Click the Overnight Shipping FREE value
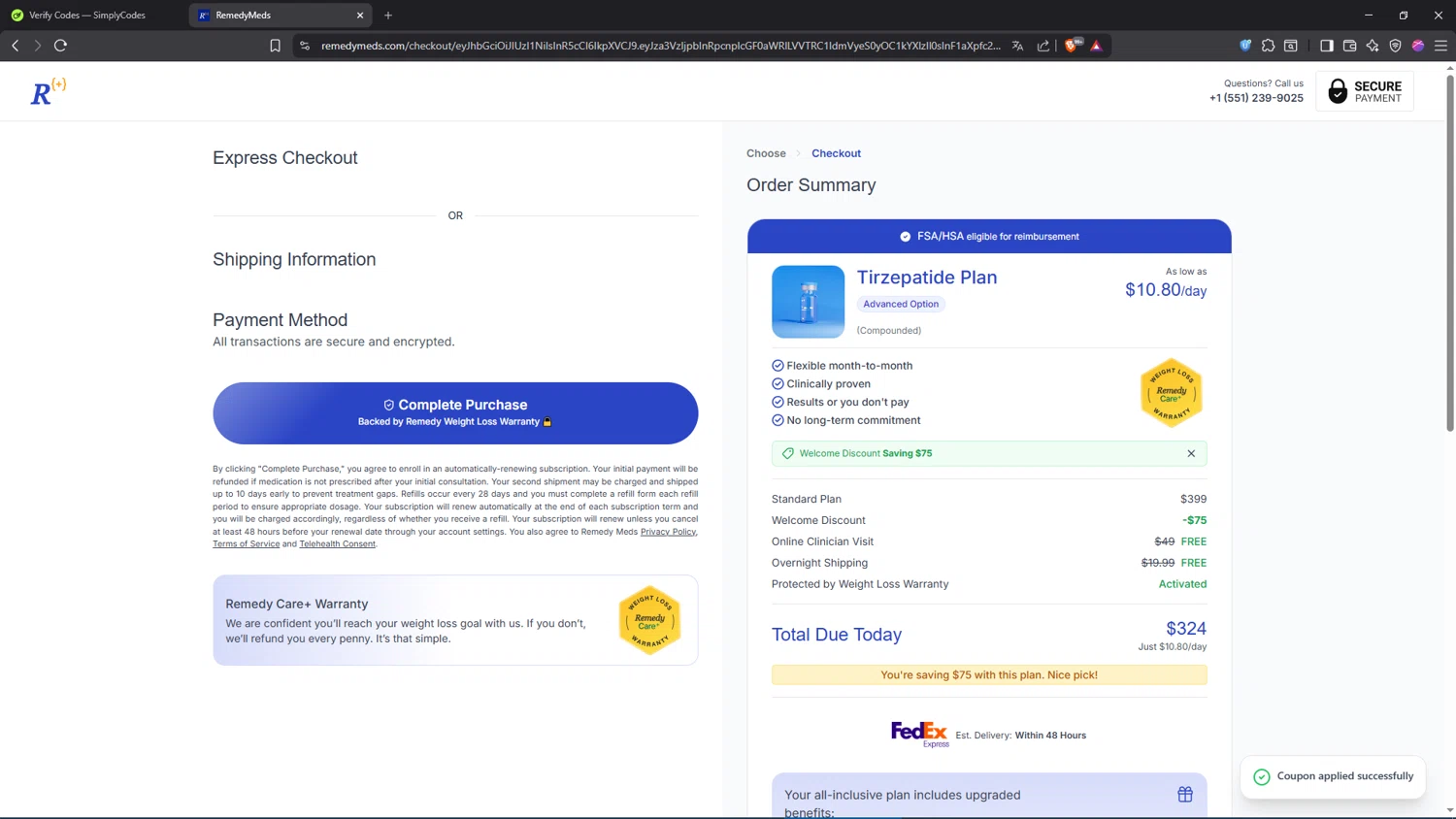 [1194, 563]
